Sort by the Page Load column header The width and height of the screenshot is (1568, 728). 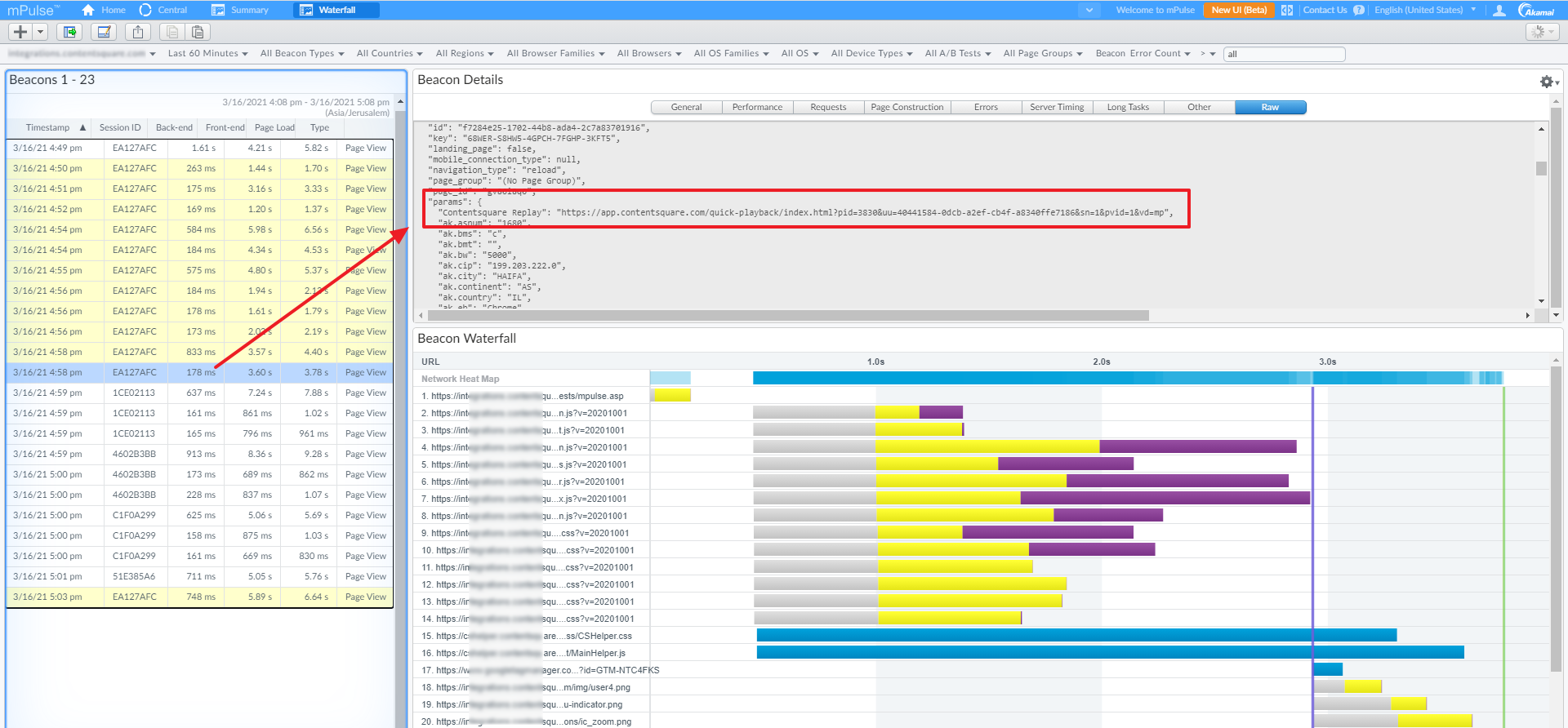pos(274,127)
